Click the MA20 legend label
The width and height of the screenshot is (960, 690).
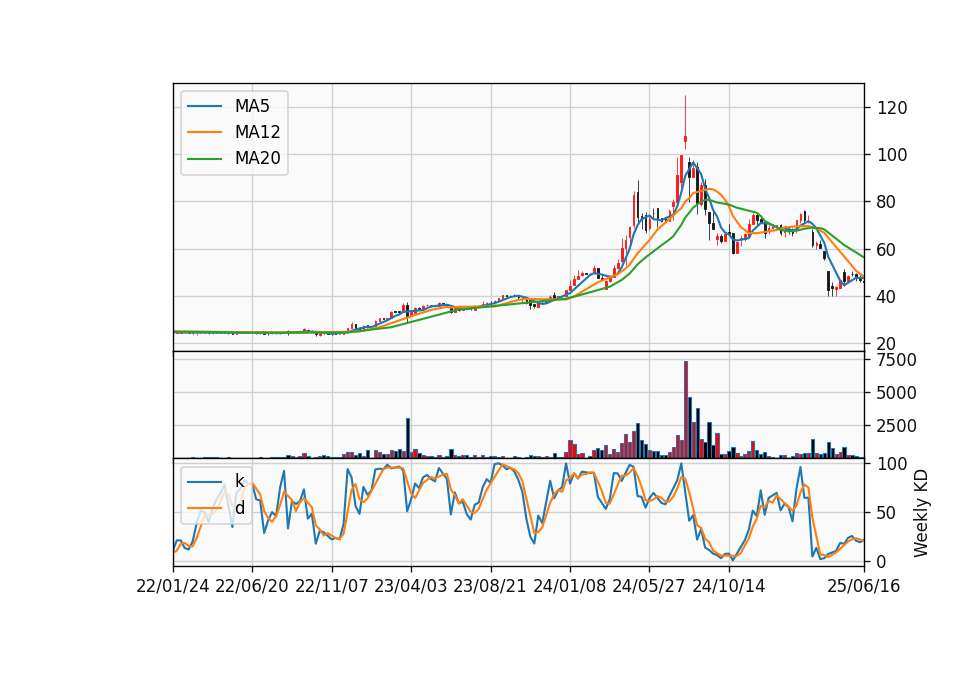[x=257, y=159]
